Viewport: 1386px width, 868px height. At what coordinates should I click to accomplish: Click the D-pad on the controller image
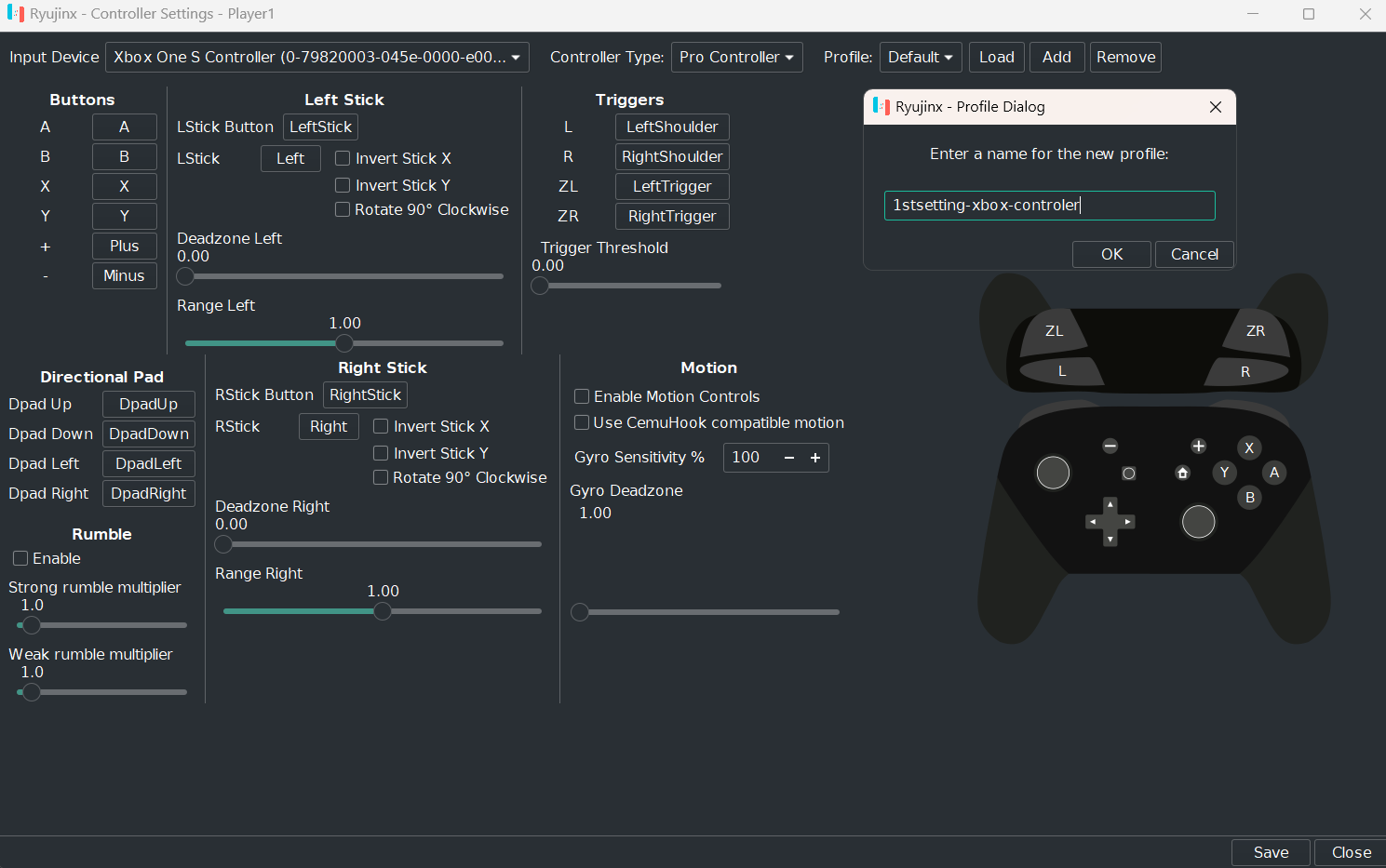coord(1110,522)
